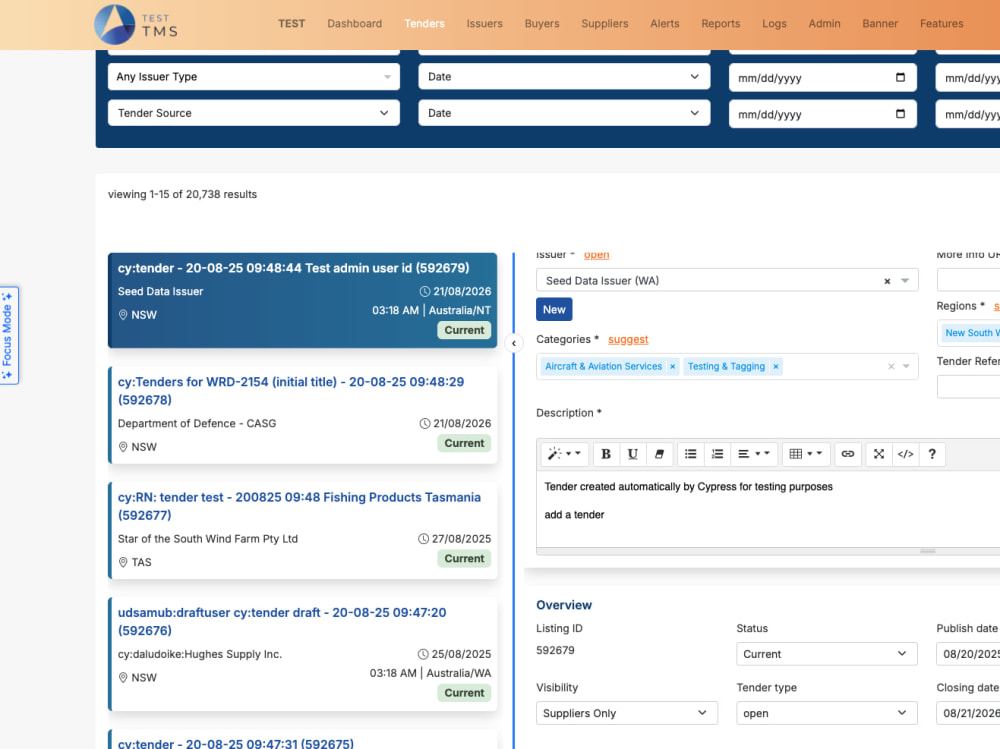Insert an unordered bullet list
Viewport: 1000px width, 749px height.
tap(691, 454)
